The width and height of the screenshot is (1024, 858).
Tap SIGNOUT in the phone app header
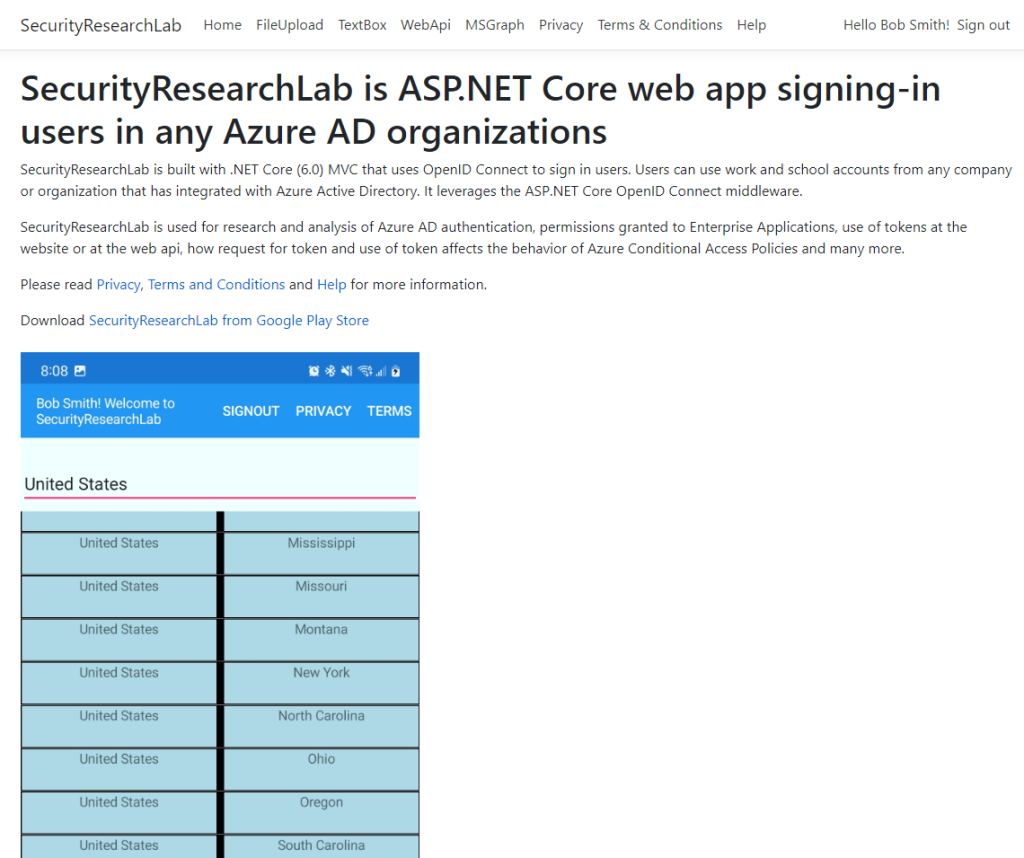[x=251, y=411]
